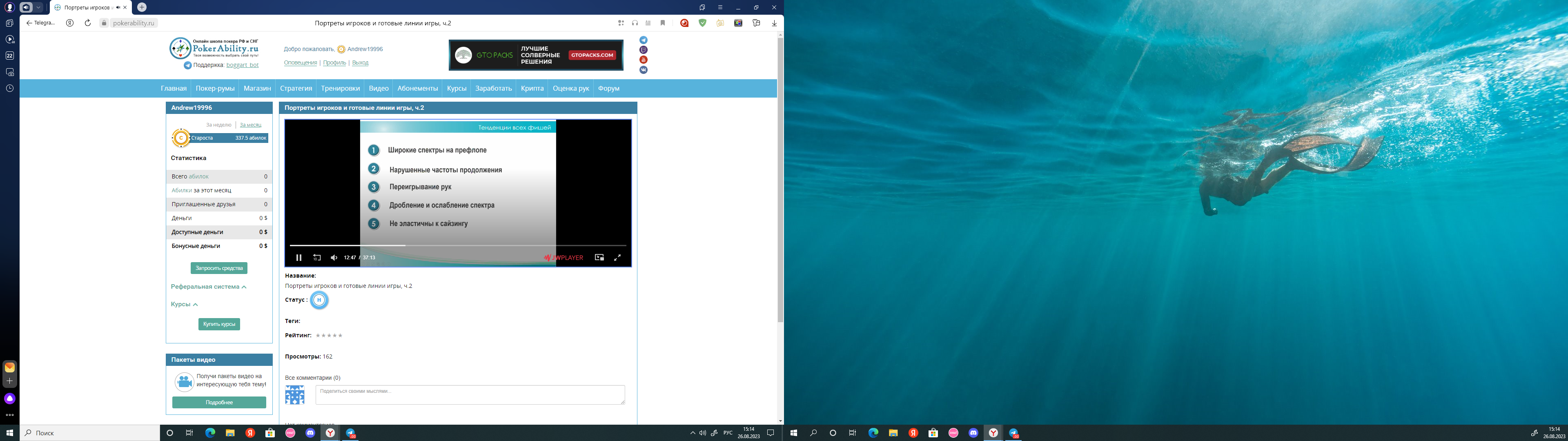Collapse the Реферальная система section
This screenshot has height=441, width=1568.
pyautogui.click(x=209, y=287)
